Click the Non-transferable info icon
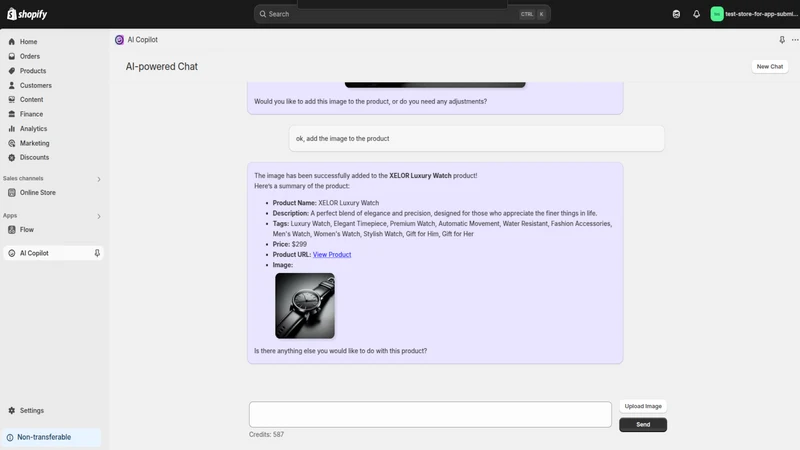 (10, 437)
